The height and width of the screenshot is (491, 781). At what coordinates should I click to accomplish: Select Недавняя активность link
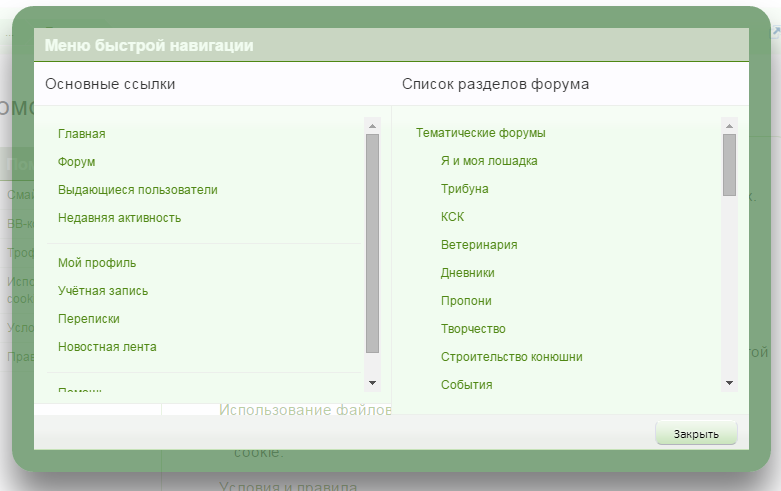coord(120,217)
